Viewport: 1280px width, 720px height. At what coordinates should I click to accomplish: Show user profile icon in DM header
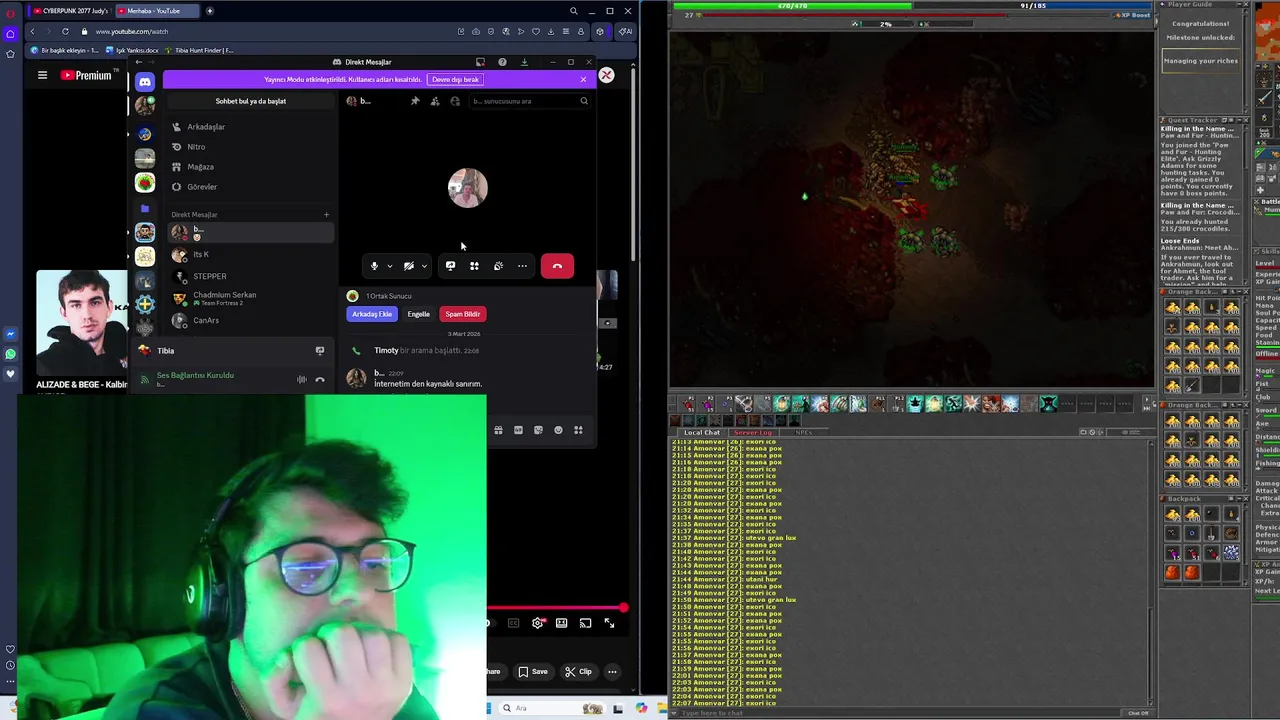(x=455, y=101)
